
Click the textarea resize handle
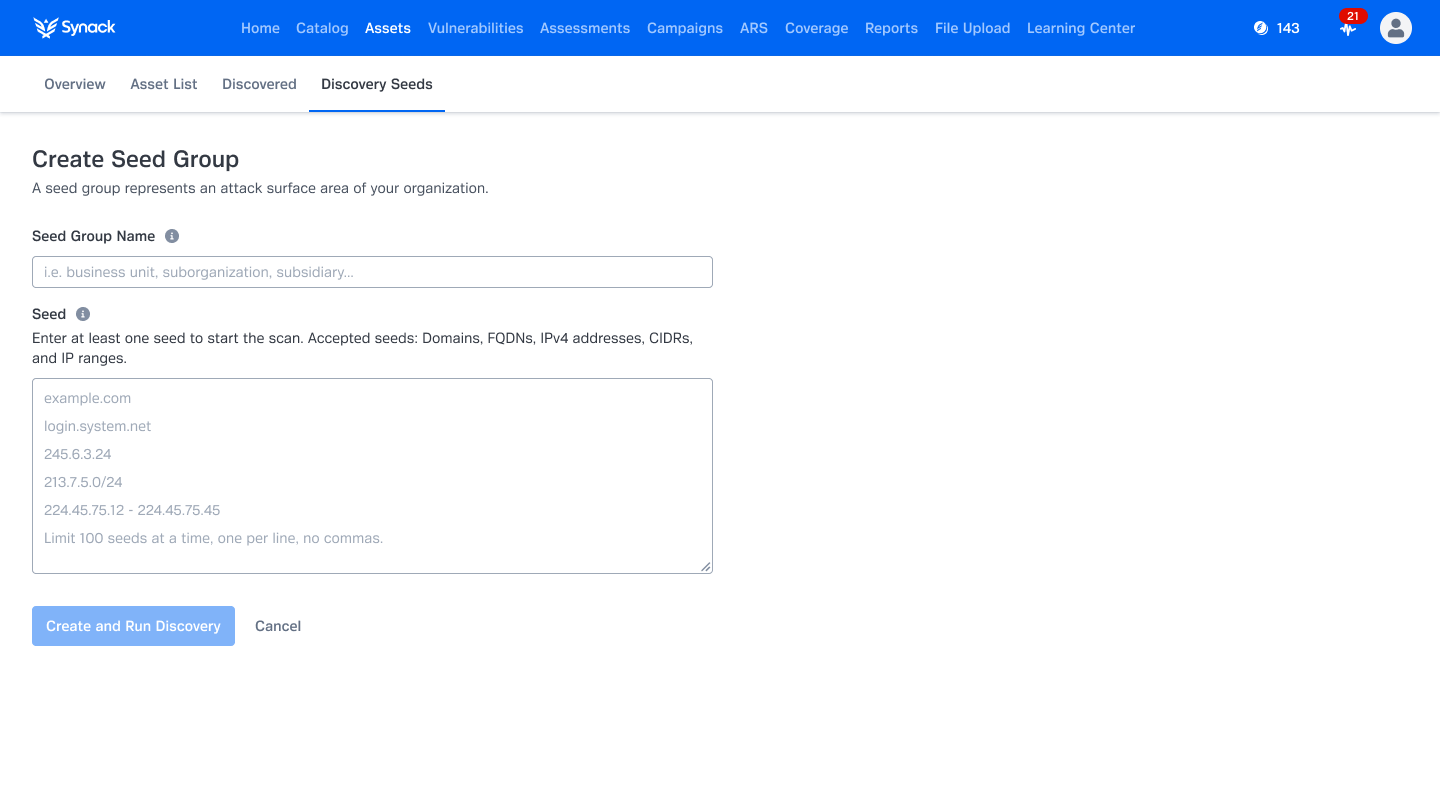click(706, 567)
